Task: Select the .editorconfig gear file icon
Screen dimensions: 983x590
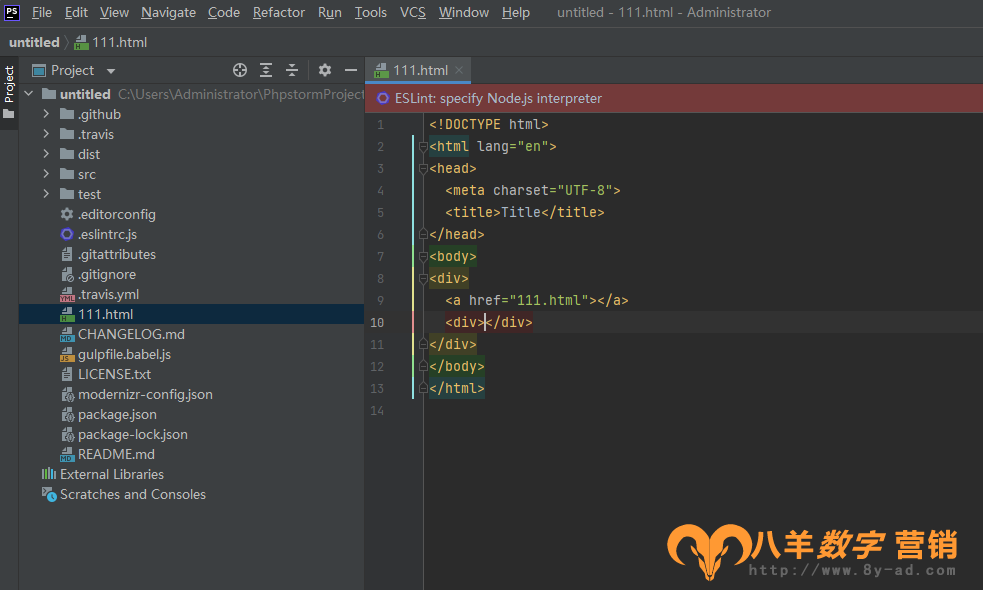Action: coord(66,214)
